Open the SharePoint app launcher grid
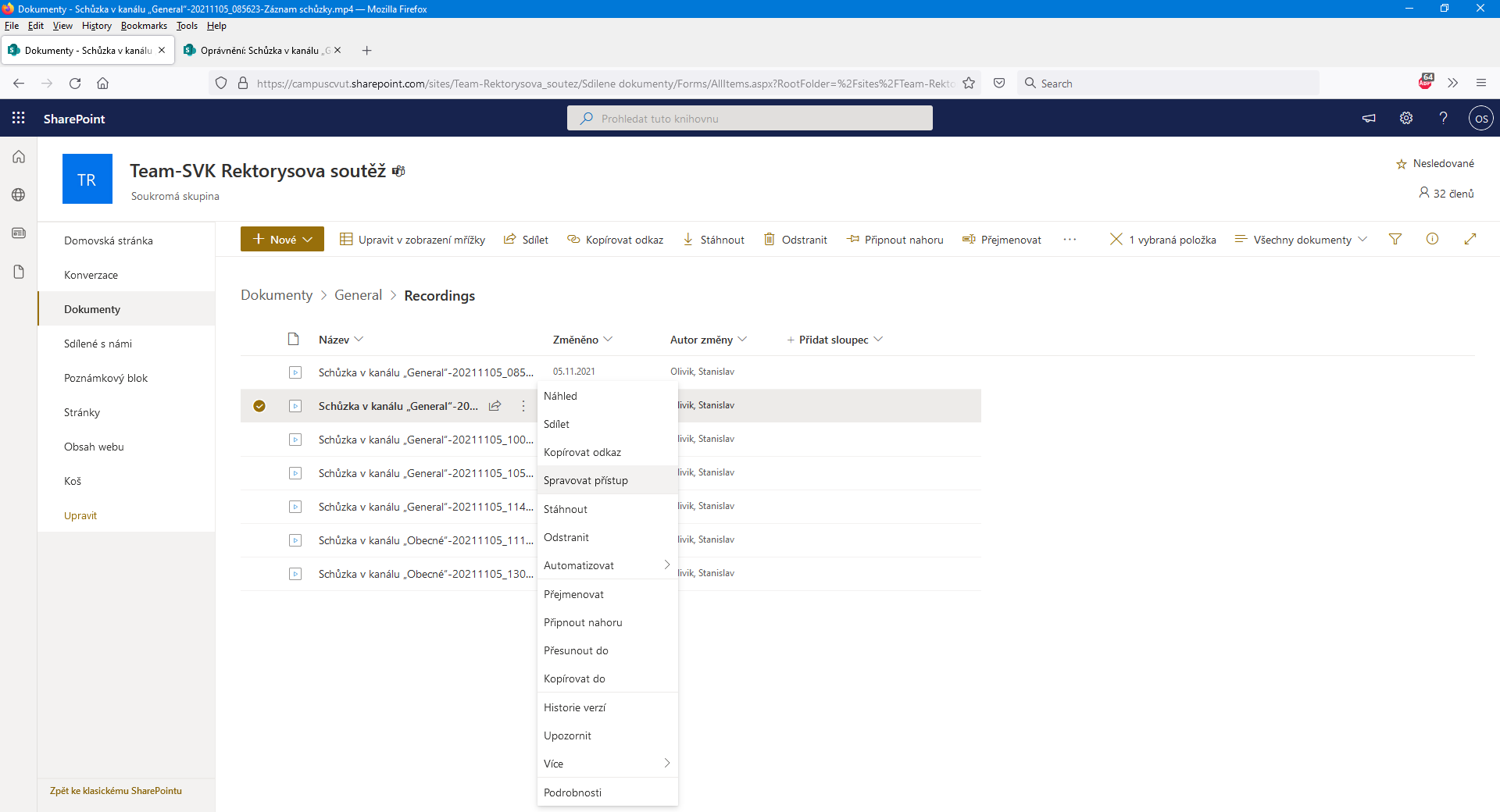 click(19, 118)
